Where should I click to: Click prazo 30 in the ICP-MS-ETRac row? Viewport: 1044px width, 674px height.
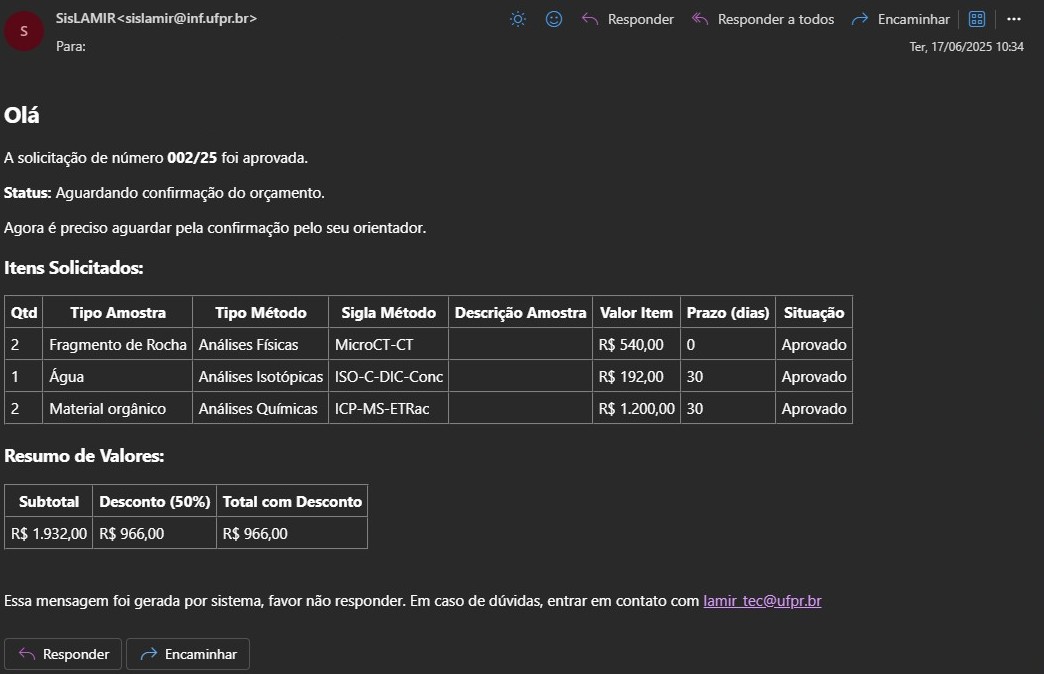[694, 409]
